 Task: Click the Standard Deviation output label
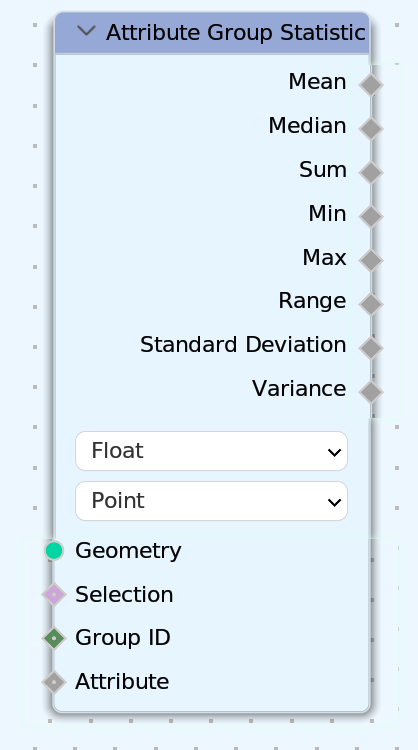(x=243, y=345)
